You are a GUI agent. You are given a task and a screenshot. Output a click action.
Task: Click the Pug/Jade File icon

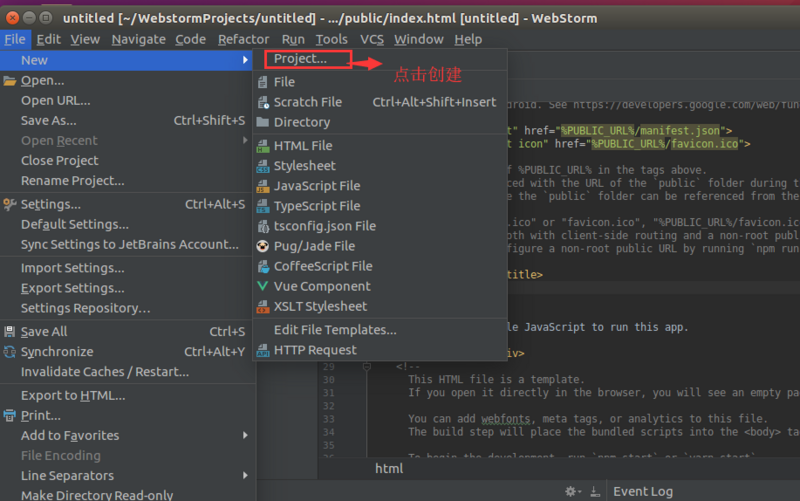[x=263, y=246]
